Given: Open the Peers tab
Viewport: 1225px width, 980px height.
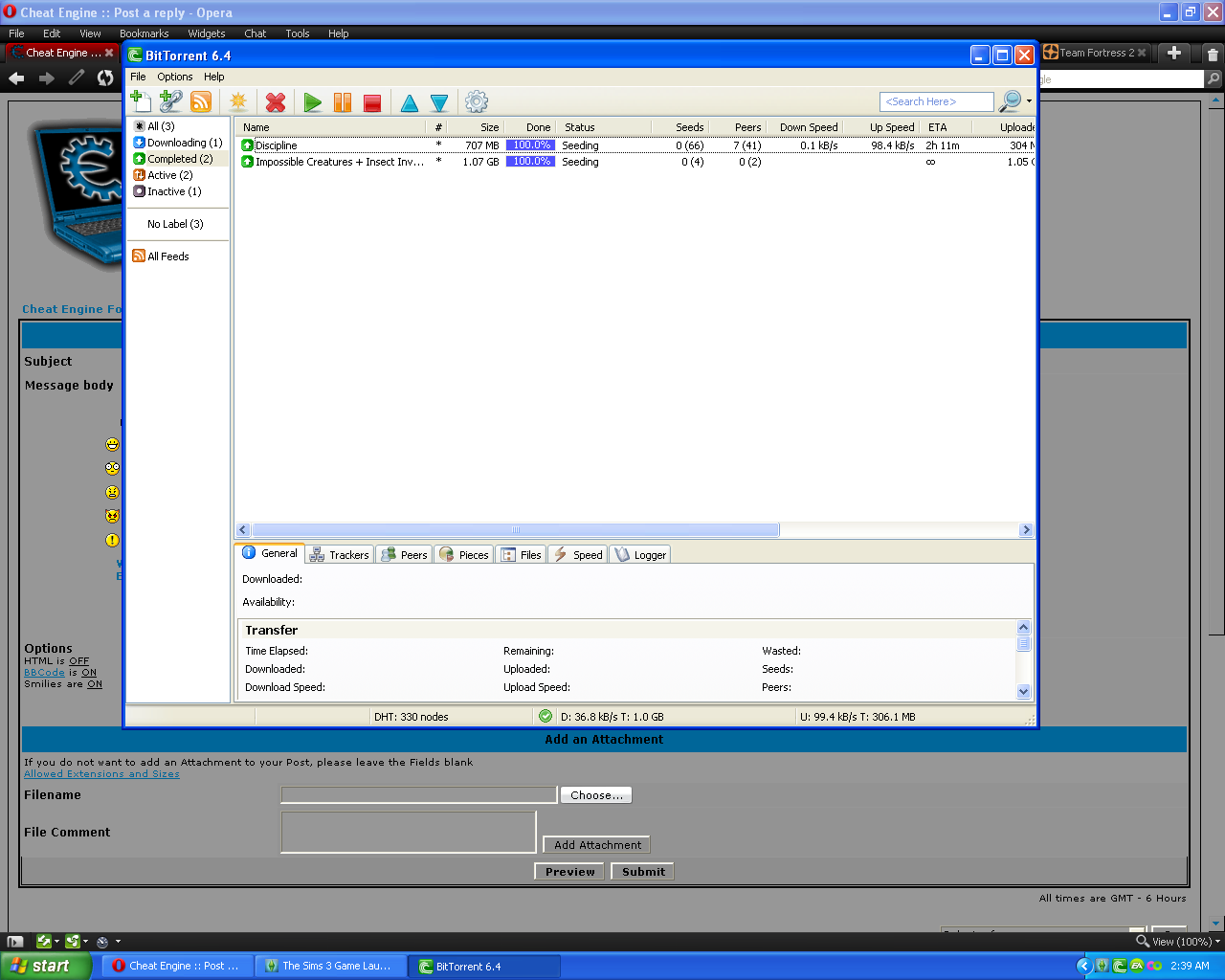Looking at the screenshot, I should click(x=404, y=555).
